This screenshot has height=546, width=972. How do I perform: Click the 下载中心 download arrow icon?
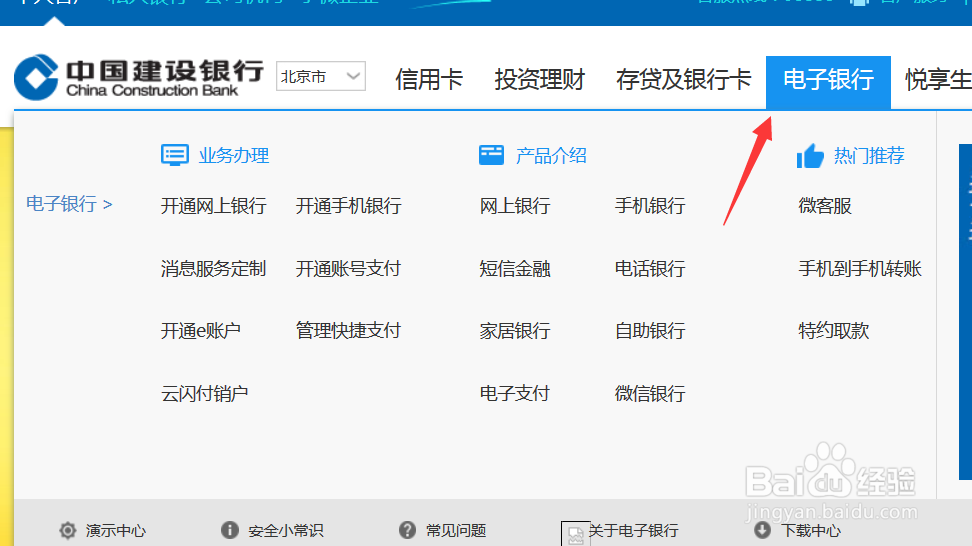coord(762,530)
